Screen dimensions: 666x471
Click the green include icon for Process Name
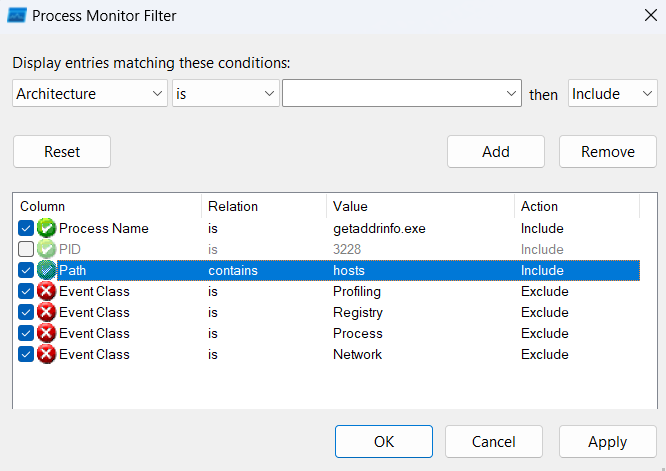(x=46, y=228)
